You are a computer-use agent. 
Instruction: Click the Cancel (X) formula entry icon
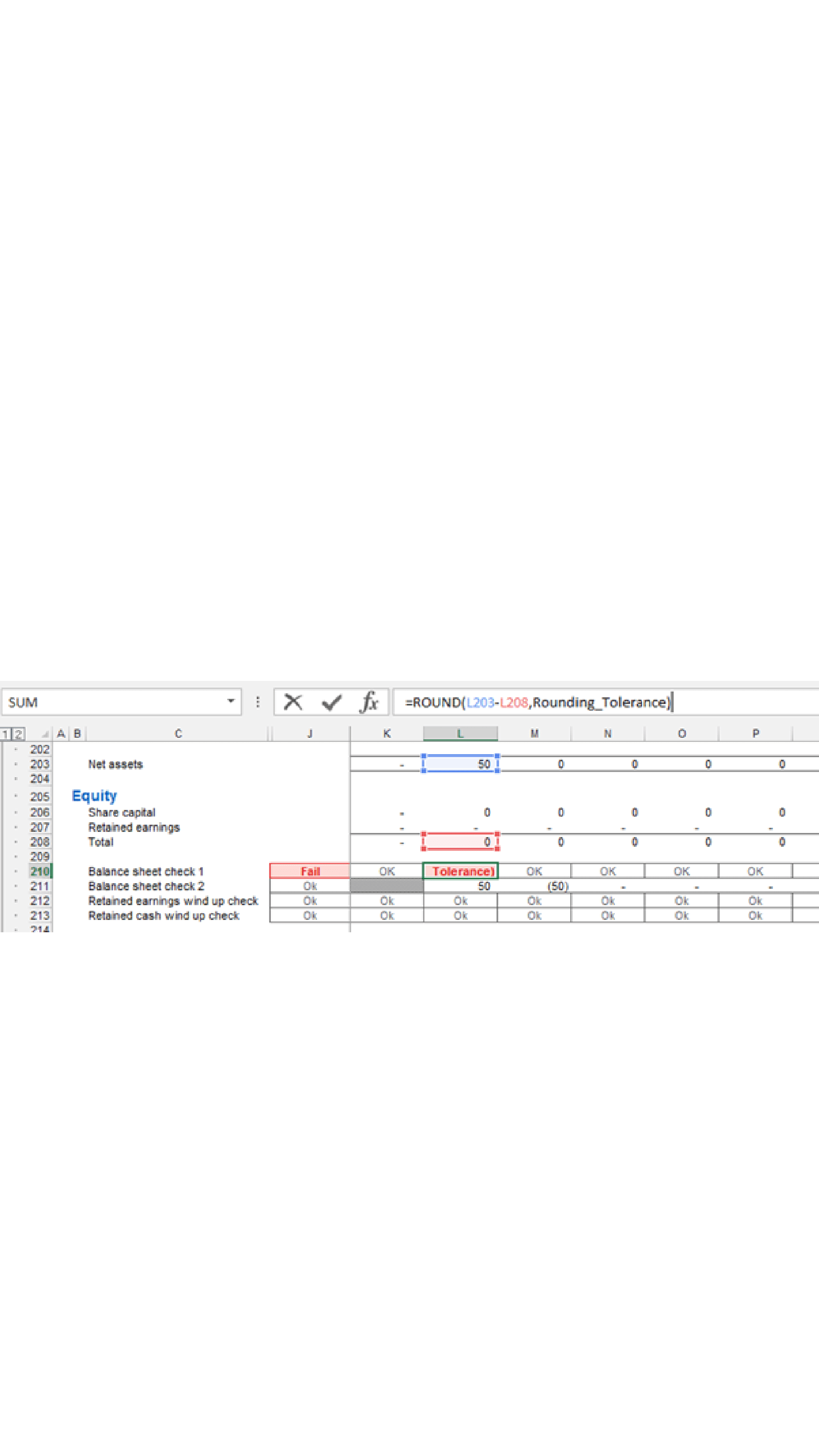click(x=293, y=702)
